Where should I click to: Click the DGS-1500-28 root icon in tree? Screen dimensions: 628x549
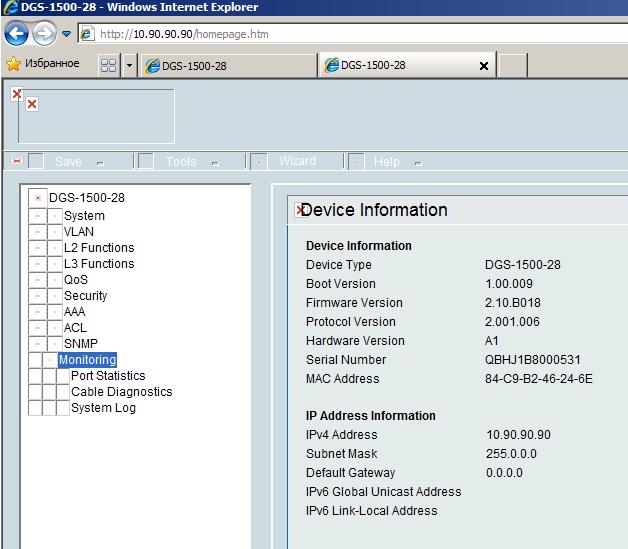[38, 198]
